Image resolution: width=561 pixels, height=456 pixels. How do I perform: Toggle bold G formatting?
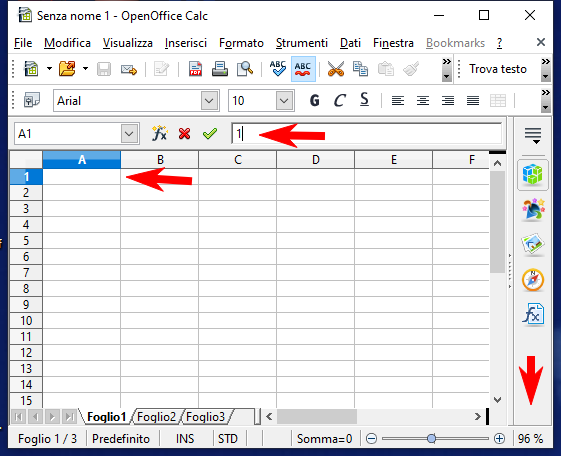tap(314, 100)
